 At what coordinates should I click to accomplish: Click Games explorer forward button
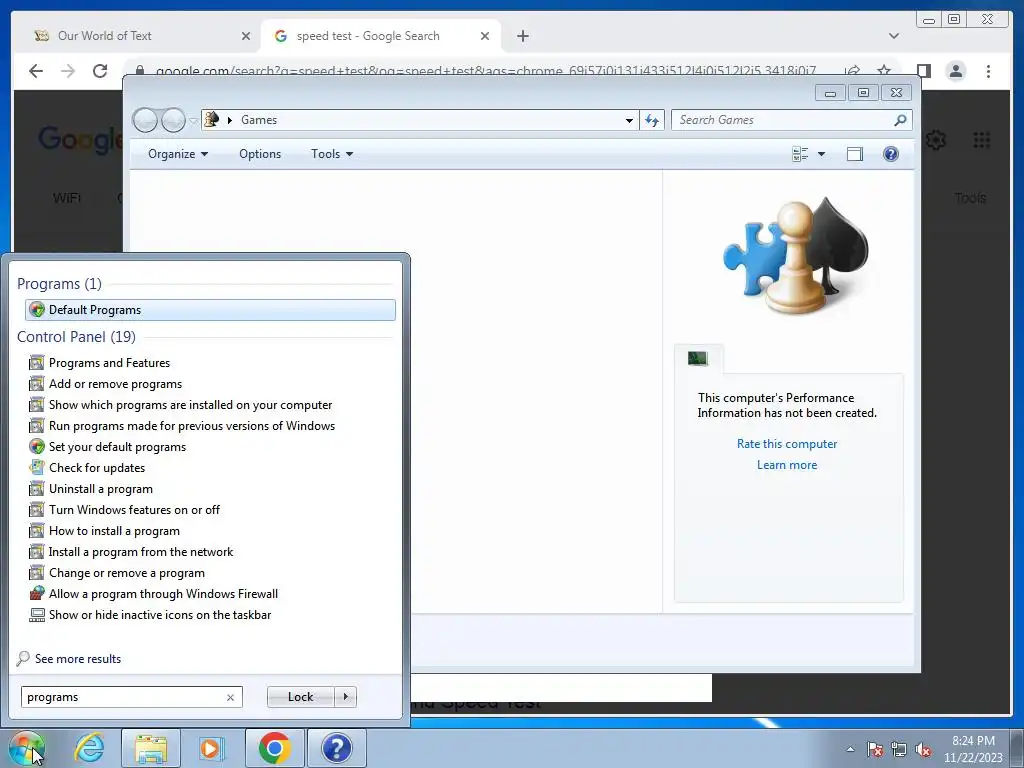pos(173,120)
